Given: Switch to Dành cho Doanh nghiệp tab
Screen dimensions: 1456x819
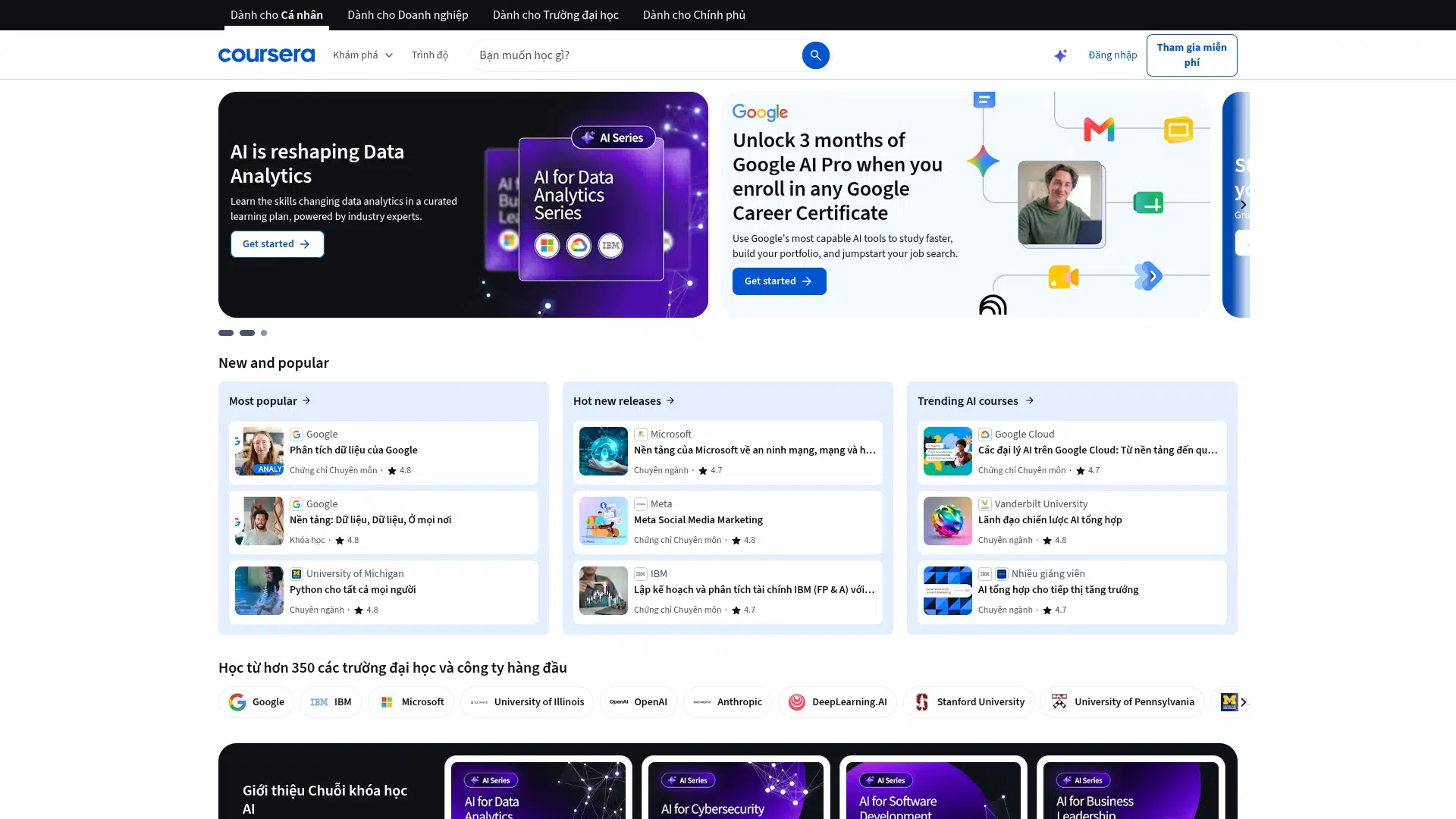Looking at the screenshot, I should tap(408, 15).
